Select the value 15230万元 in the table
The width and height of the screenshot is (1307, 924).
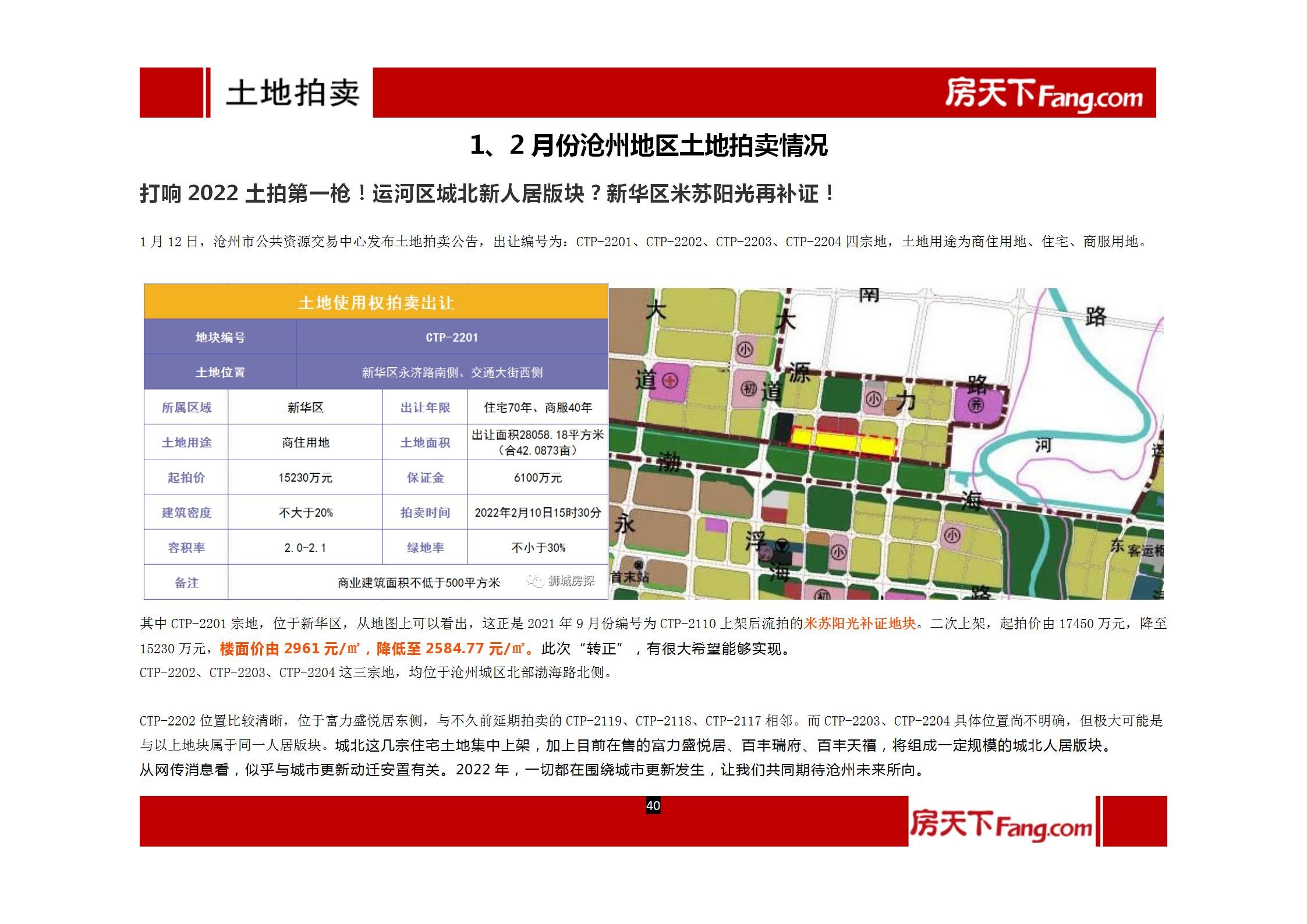pos(305,478)
